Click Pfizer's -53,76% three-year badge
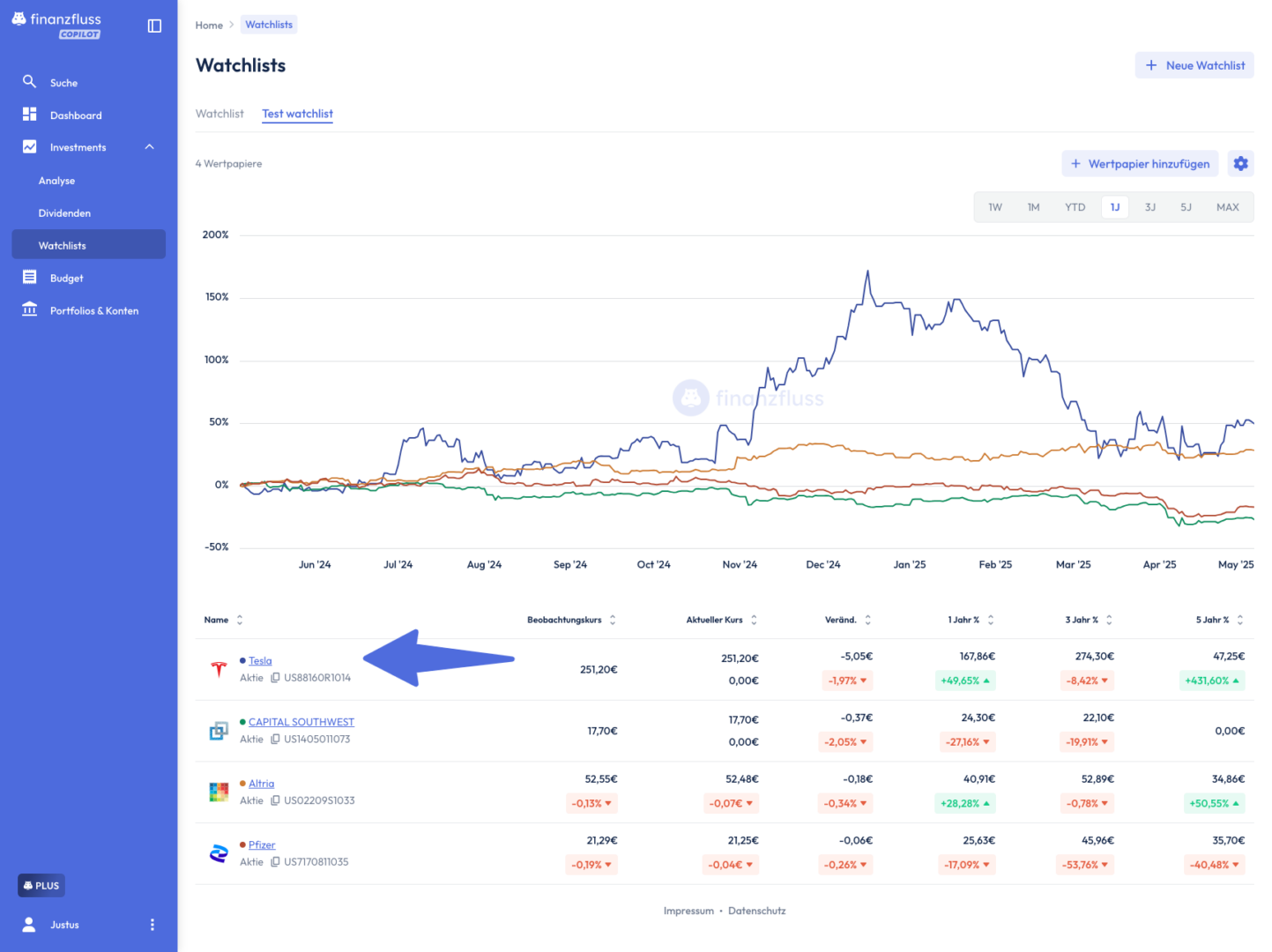This screenshot has height=952, width=1272. point(1085,865)
